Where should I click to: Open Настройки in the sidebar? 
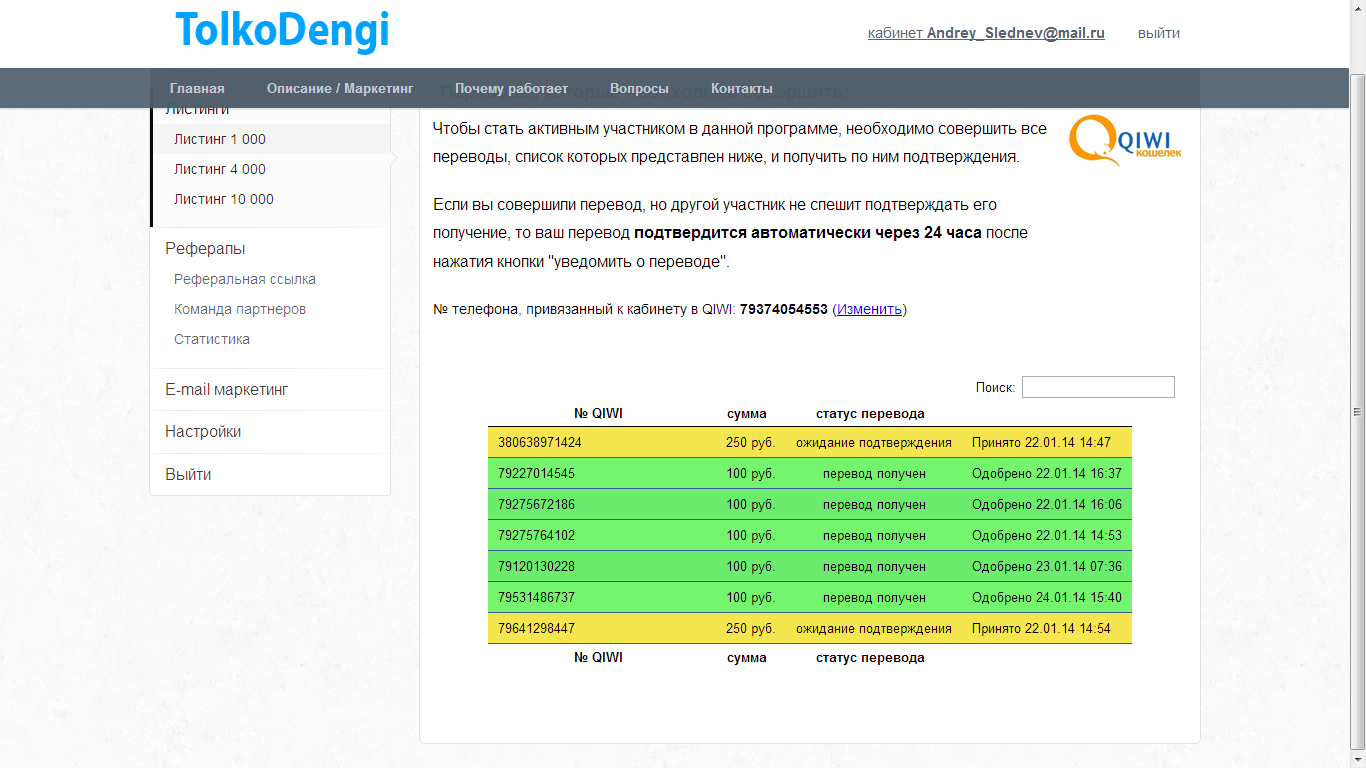(203, 431)
